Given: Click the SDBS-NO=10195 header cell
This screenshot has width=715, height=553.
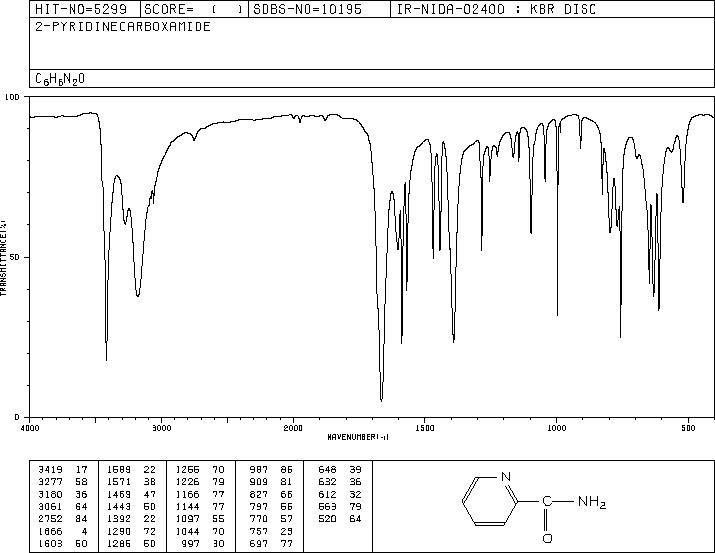Looking at the screenshot, I should [x=319, y=9].
